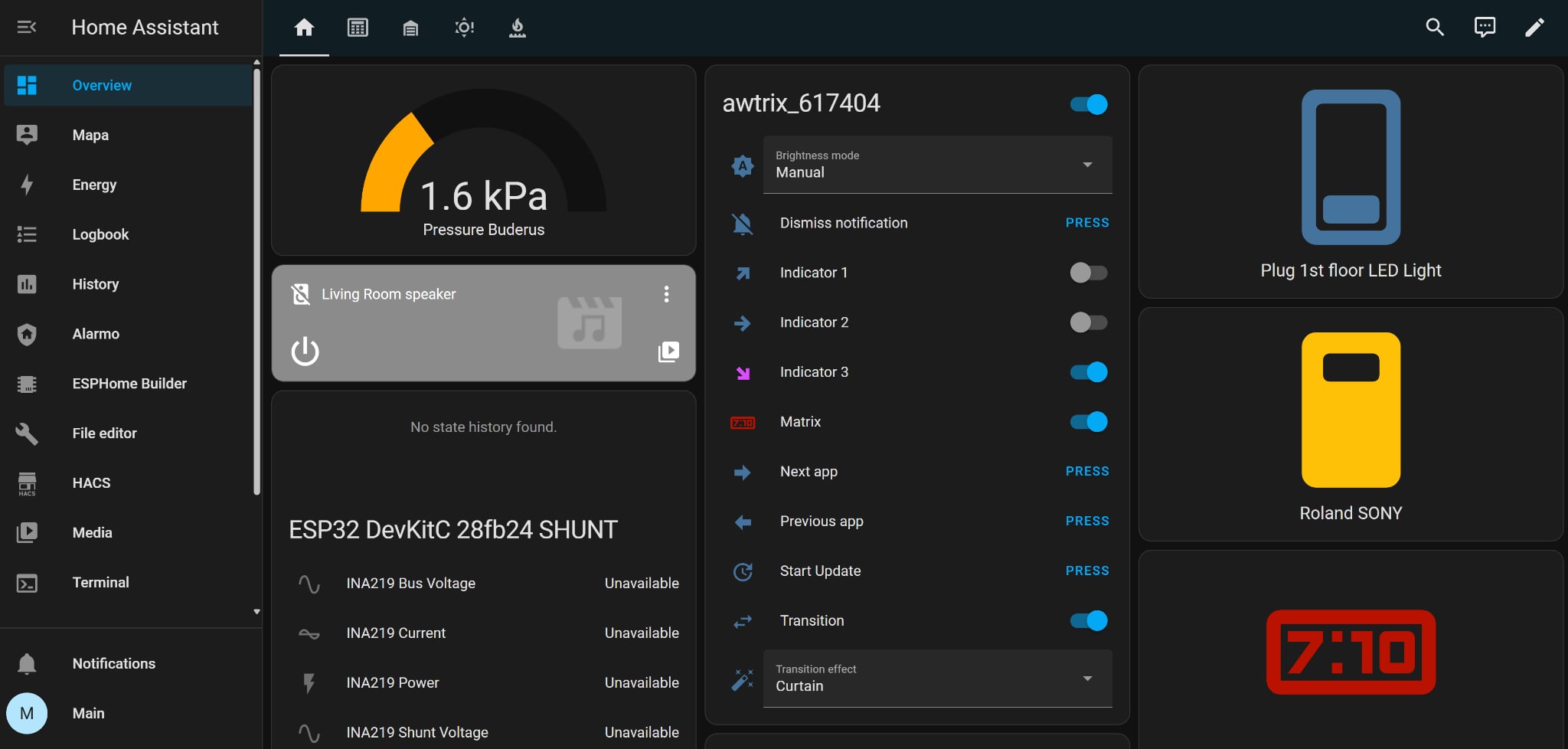Click the HACS store icon

[x=27, y=483]
